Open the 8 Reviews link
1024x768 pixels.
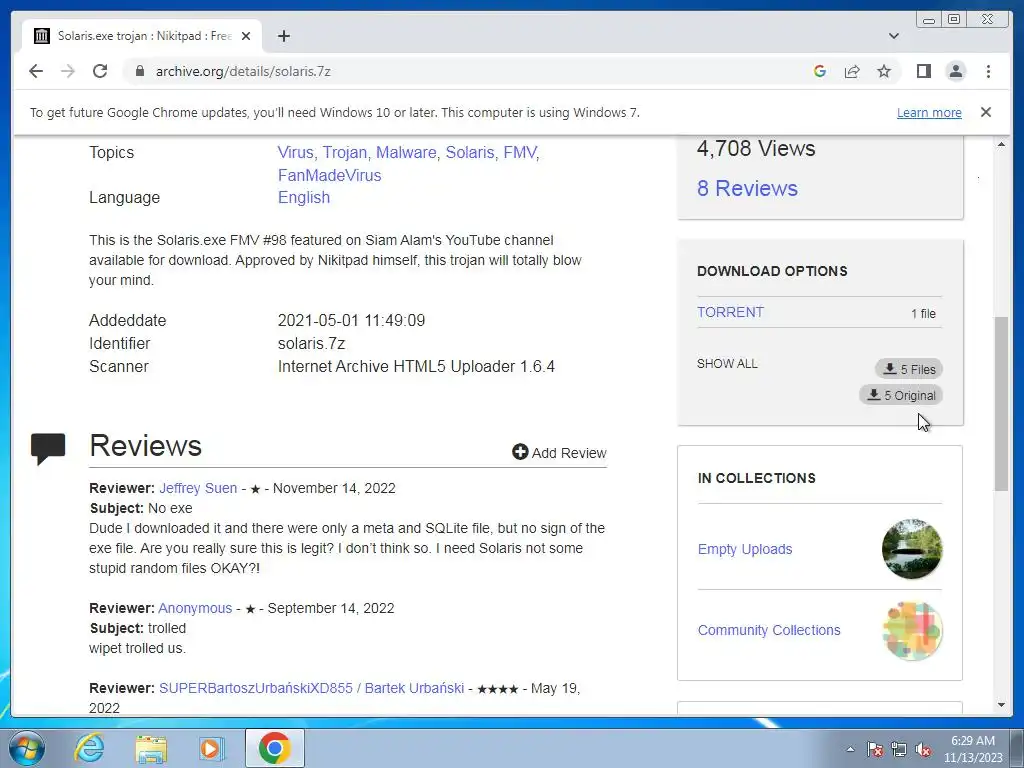point(747,188)
